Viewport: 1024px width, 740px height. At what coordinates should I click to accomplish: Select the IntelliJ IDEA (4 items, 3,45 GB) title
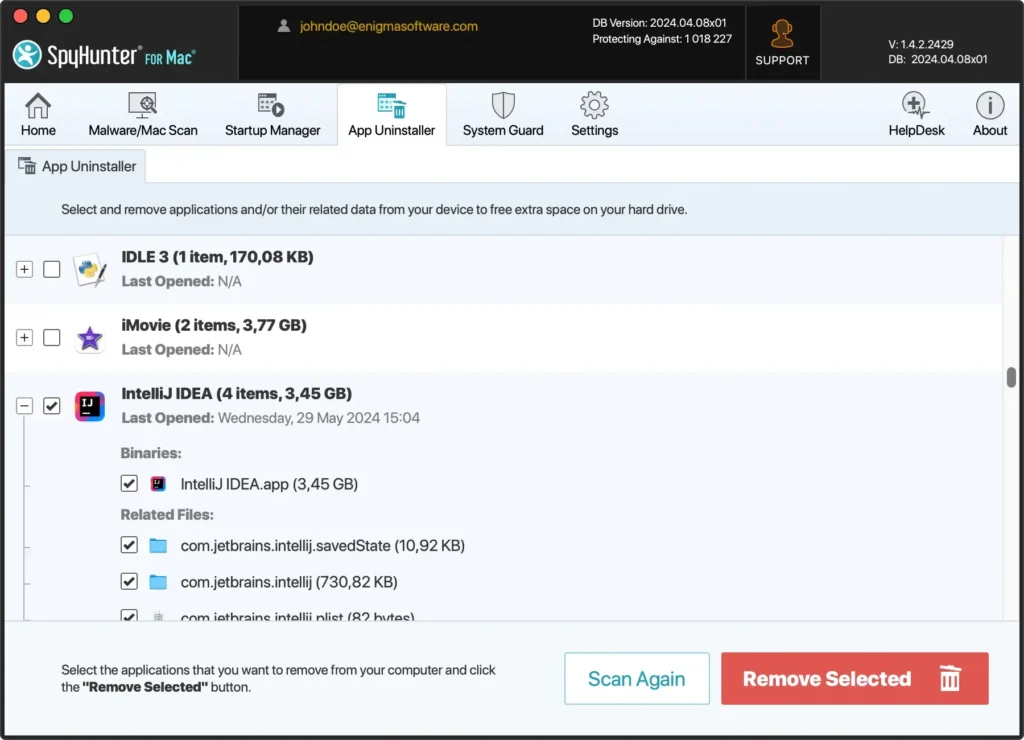tap(236, 393)
